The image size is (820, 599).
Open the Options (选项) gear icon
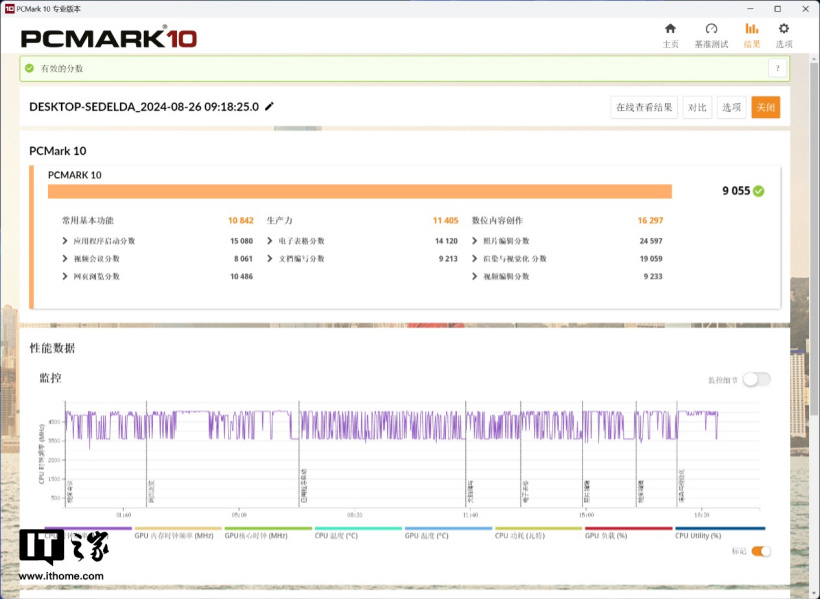tap(784, 35)
